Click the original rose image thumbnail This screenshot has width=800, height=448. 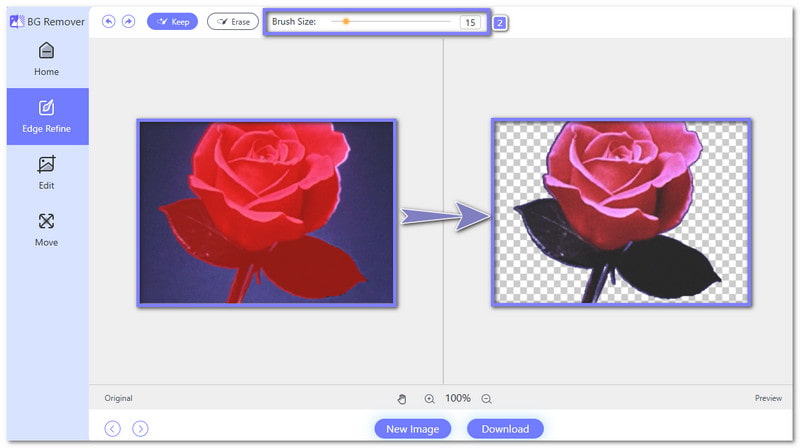[x=267, y=212]
